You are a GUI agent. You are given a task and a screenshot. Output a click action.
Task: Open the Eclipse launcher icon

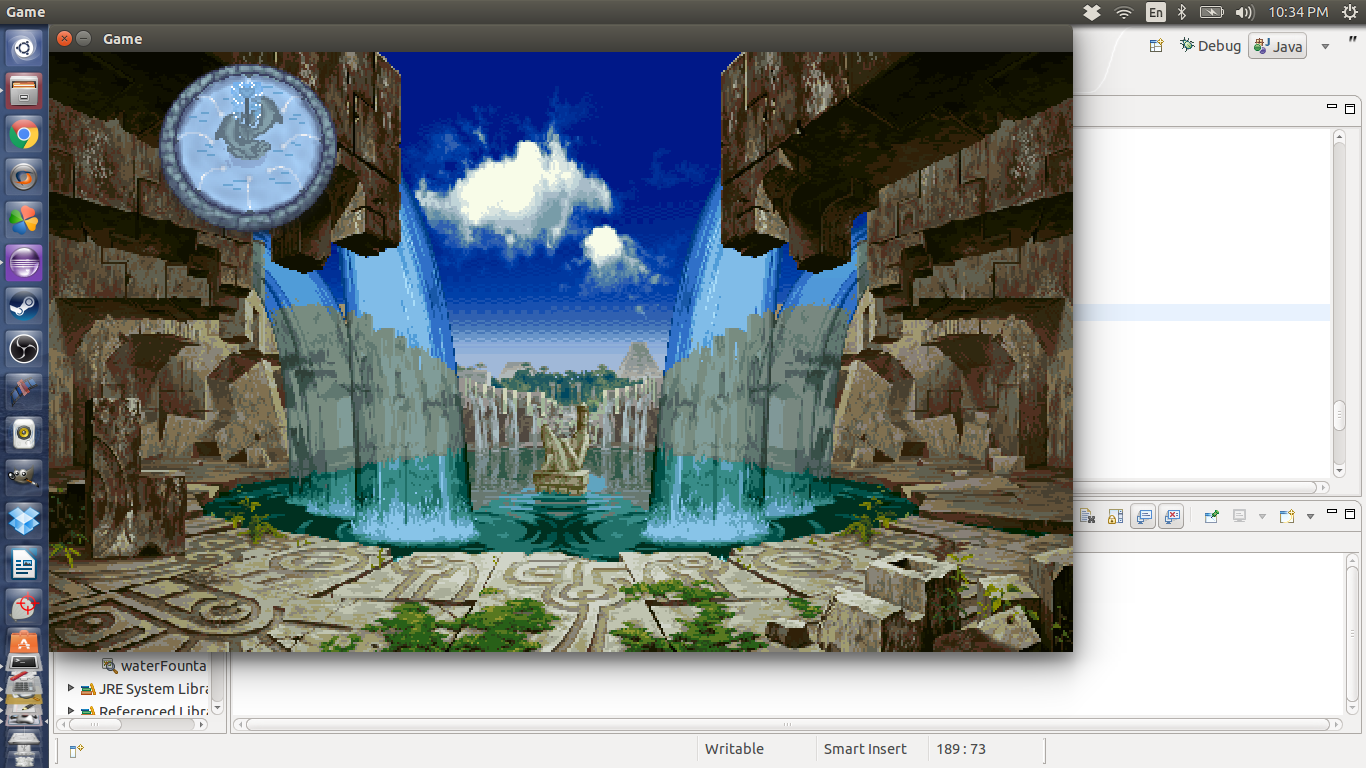pyautogui.click(x=24, y=263)
